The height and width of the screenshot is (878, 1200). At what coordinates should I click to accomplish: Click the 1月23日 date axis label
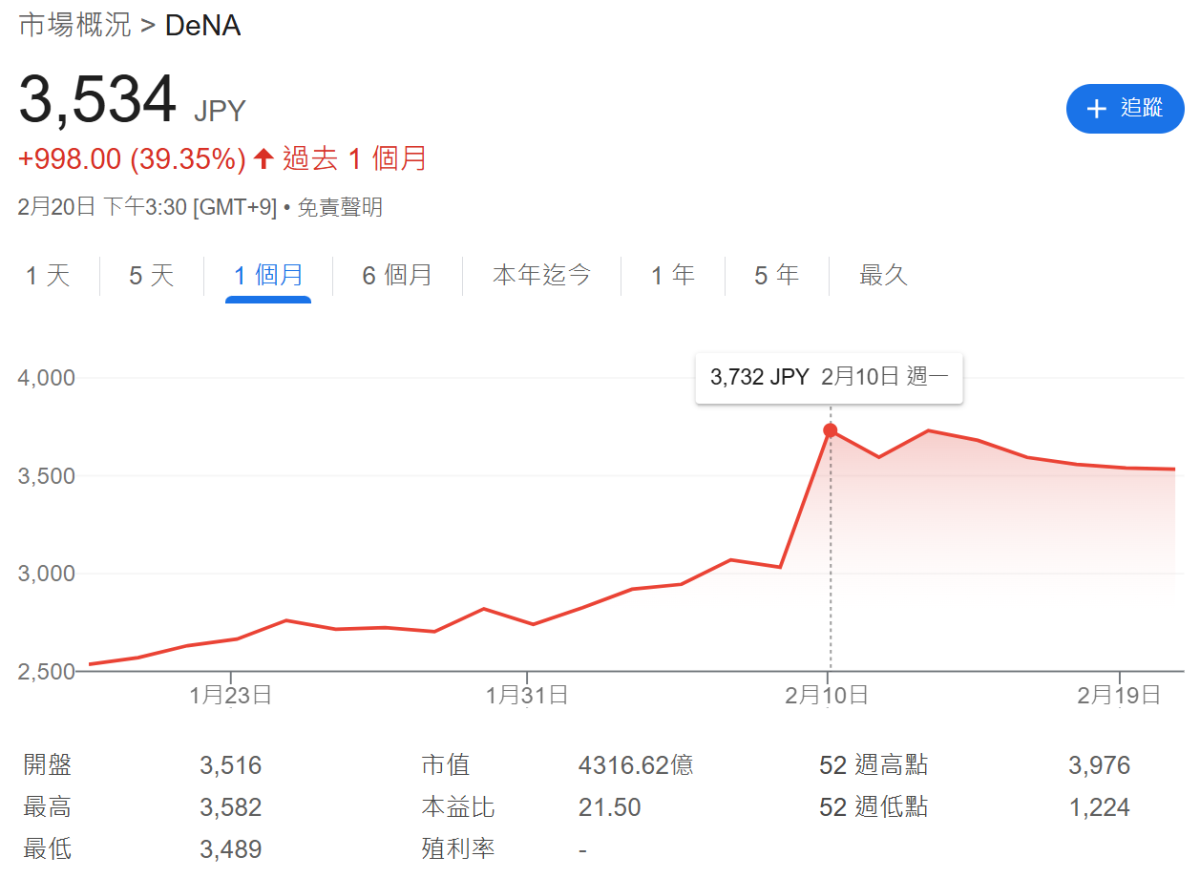tap(230, 694)
